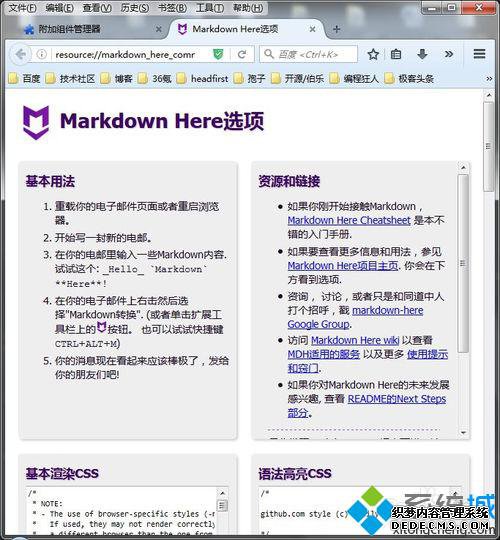Open the downloads arrow icon
Viewport: 500px width, 540px height.
coord(422,54)
